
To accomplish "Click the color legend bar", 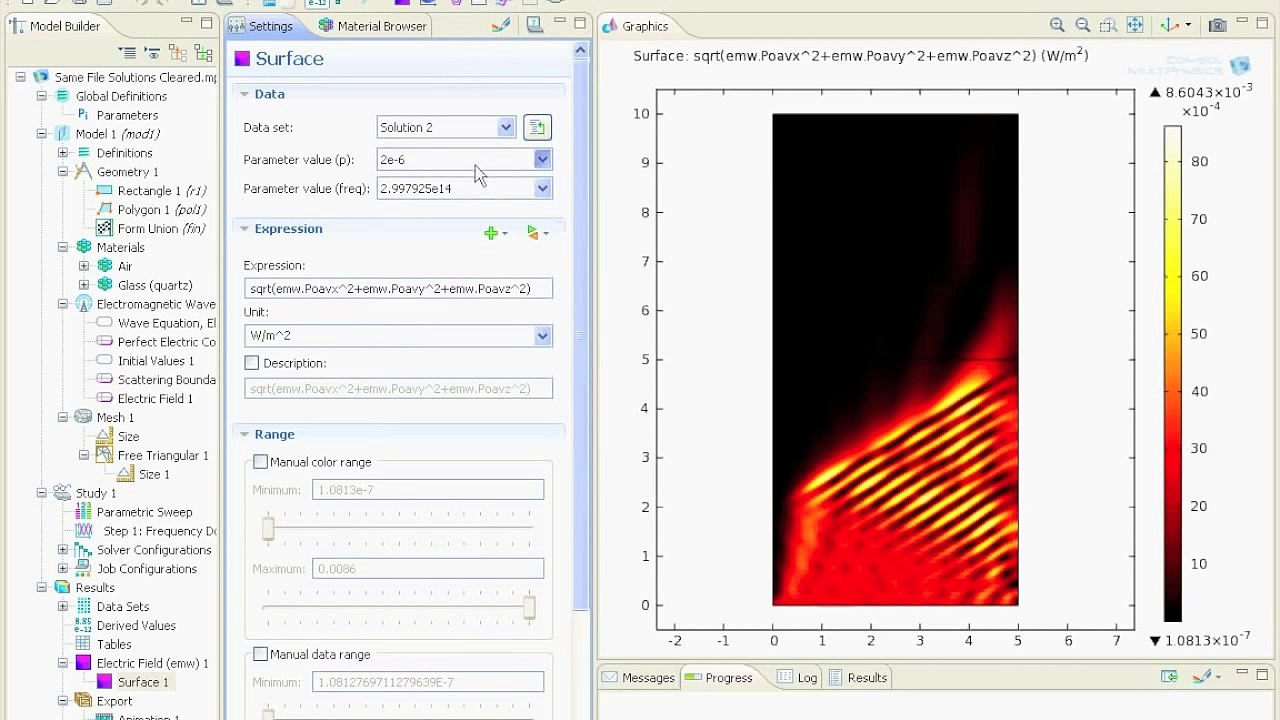I will [1172, 373].
